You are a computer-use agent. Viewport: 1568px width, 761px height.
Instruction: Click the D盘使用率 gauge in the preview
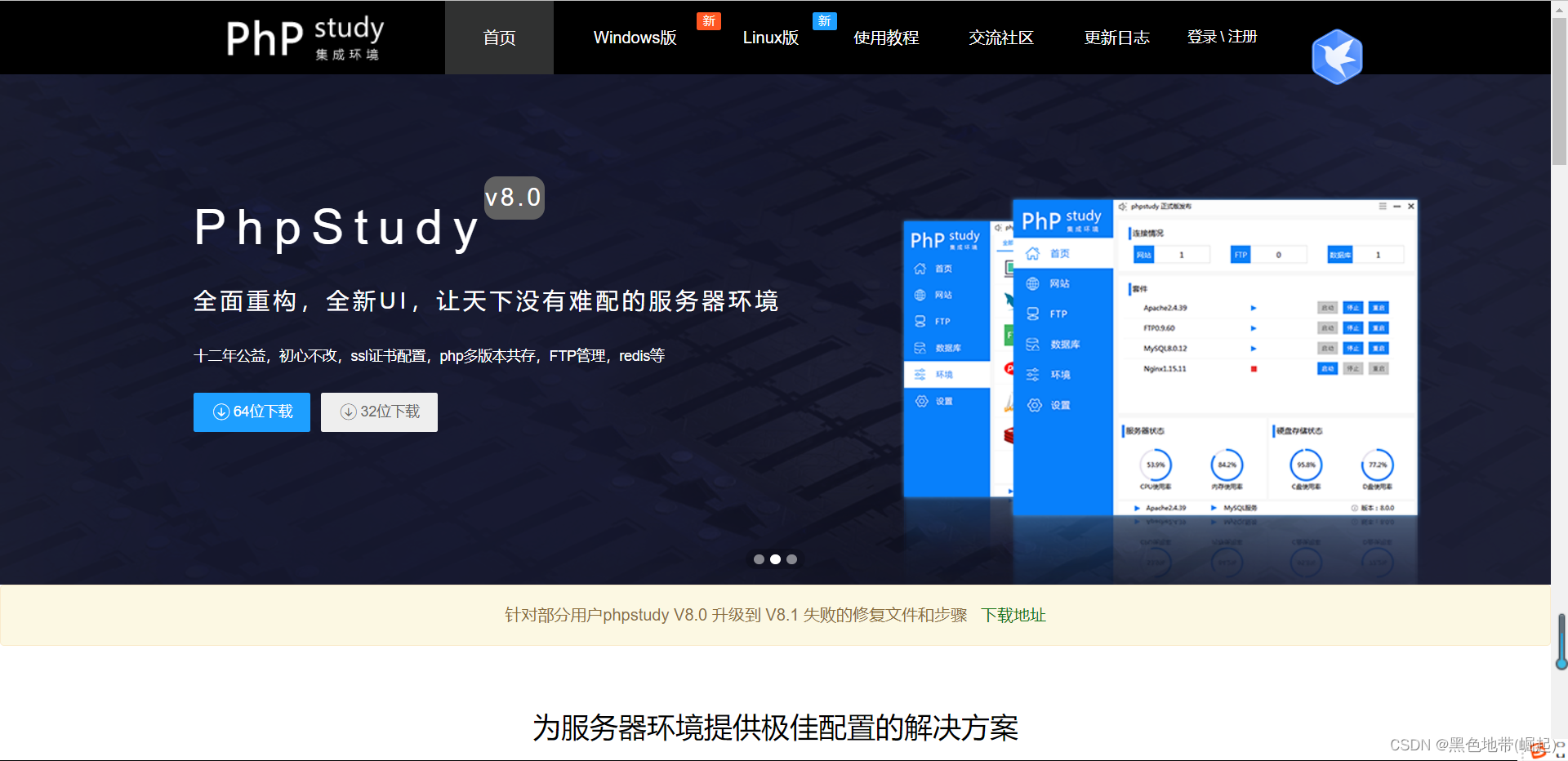click(1378, 465)
